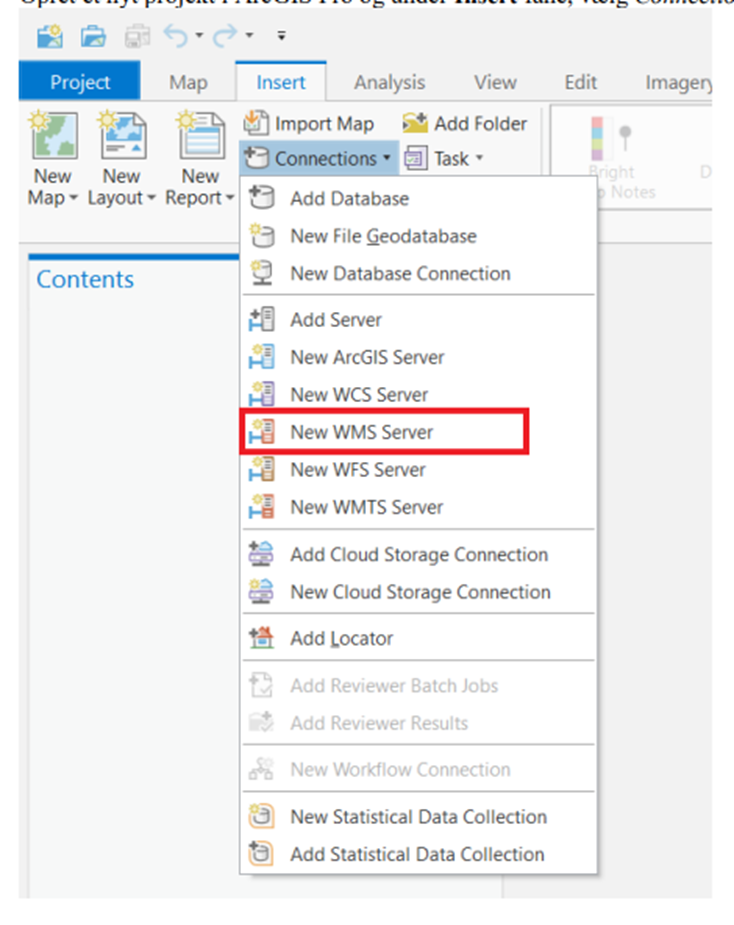
Task: Click the New Map icon
Action: coord(53,136)
